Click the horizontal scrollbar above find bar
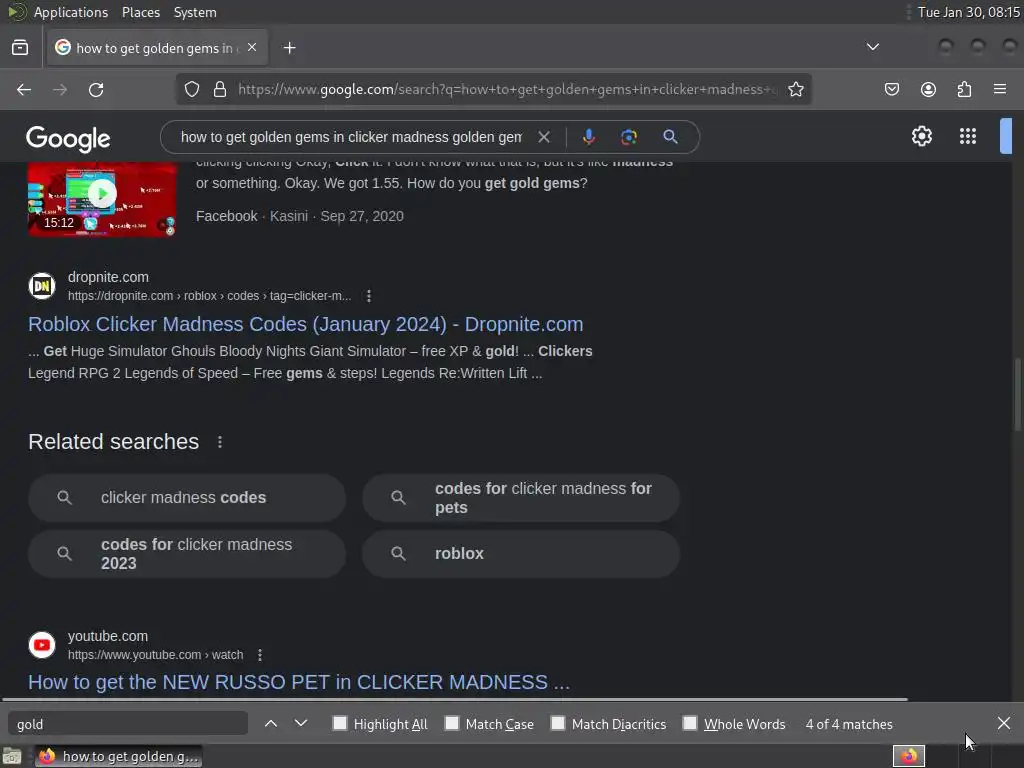 pyautogui.click(x=454, y=699)
